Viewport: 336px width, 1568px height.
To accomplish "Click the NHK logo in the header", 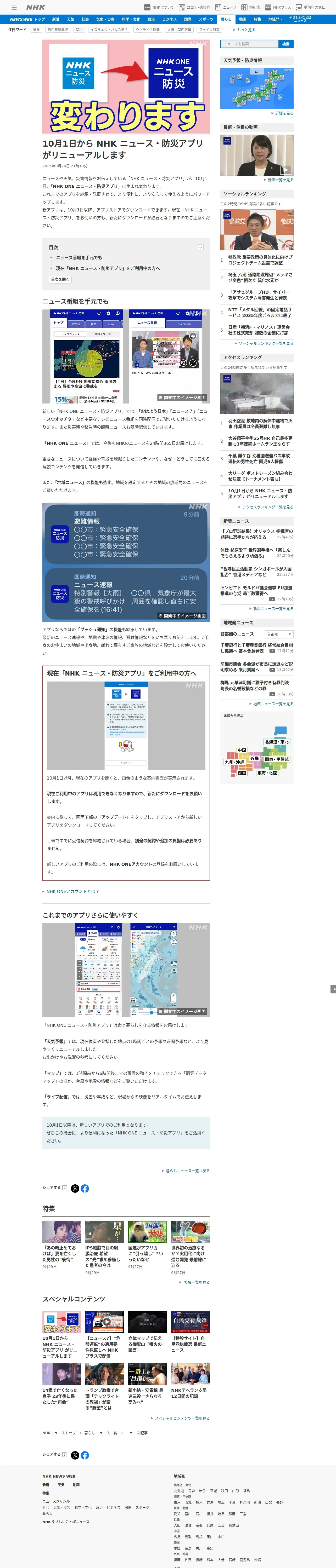I will [x=35, y=7].
